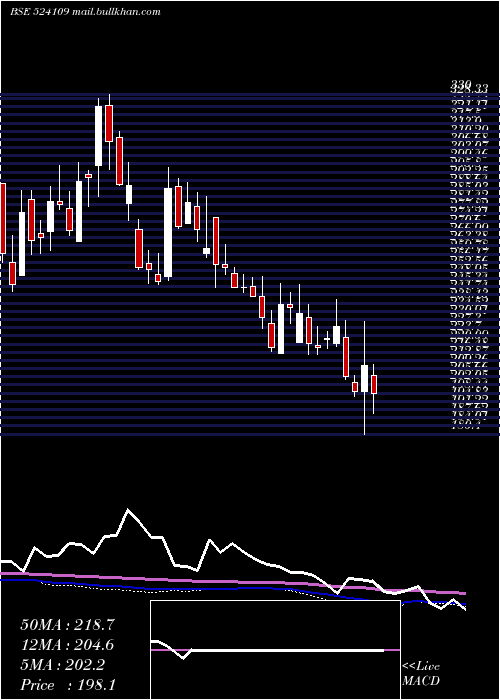
Task: Click the <<Live MACD label
Action: 421,674
